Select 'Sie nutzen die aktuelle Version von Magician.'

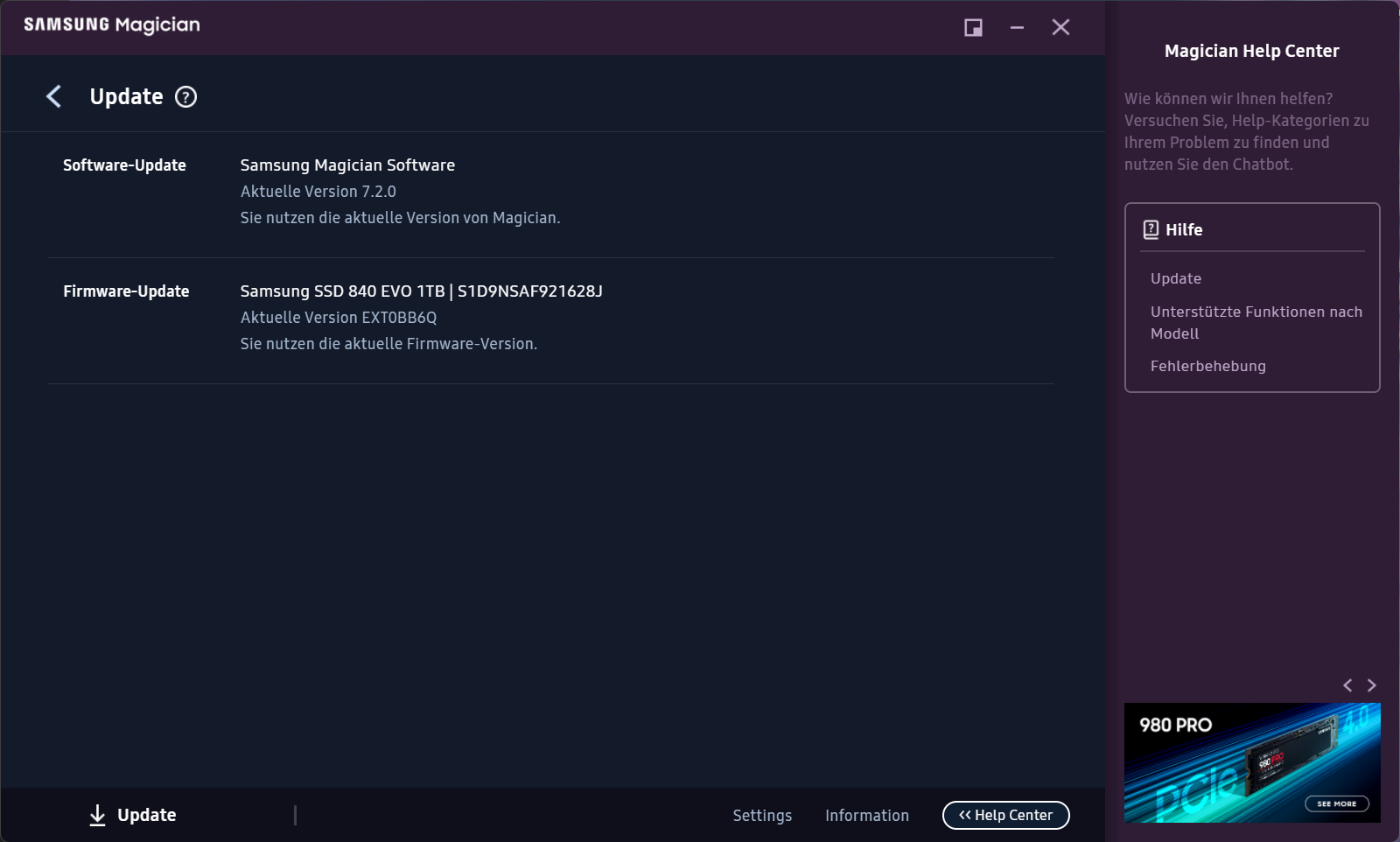click(x=400, y=218)
